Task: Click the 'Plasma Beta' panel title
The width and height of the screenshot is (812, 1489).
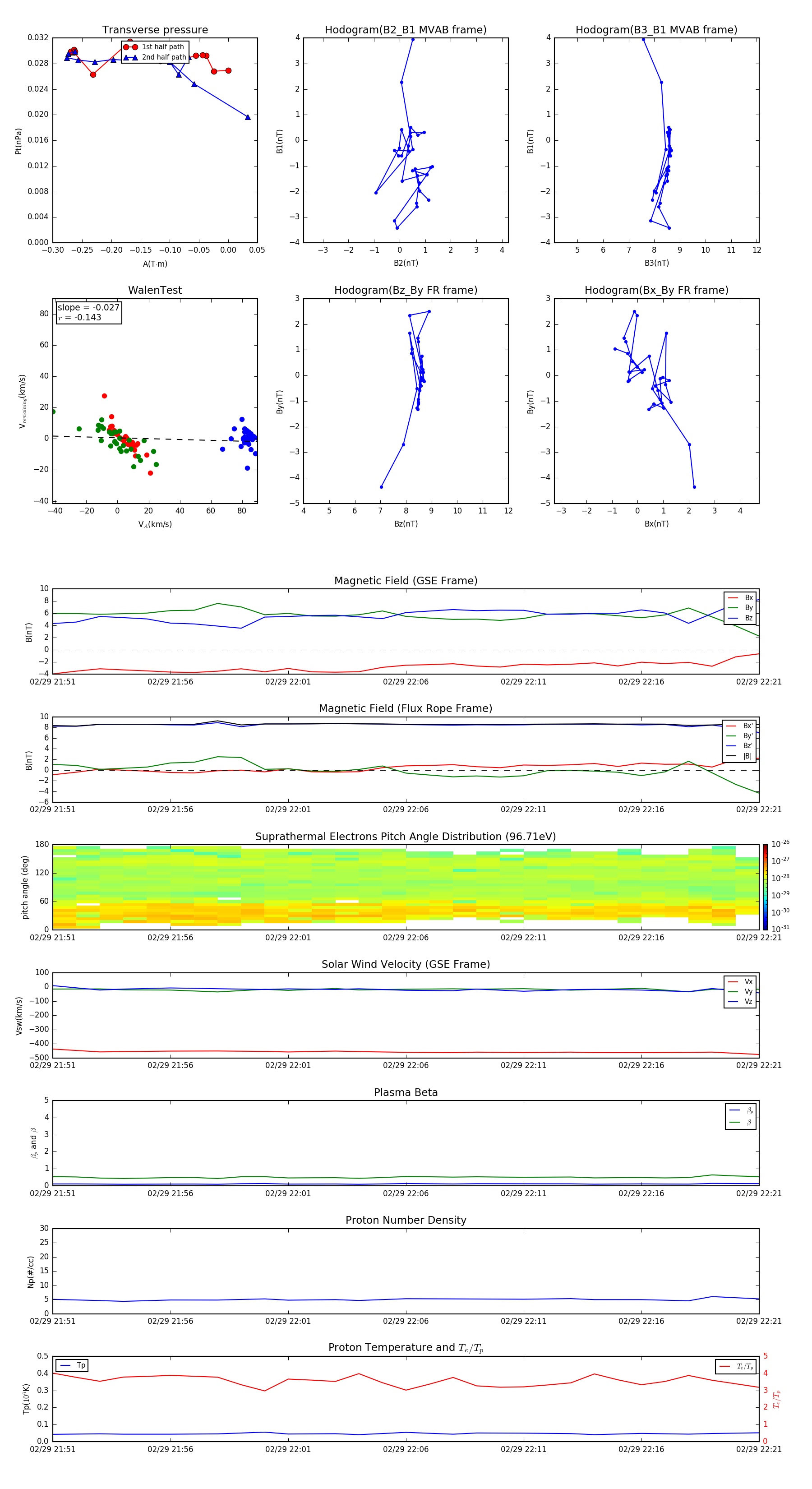Action: 406,1092
